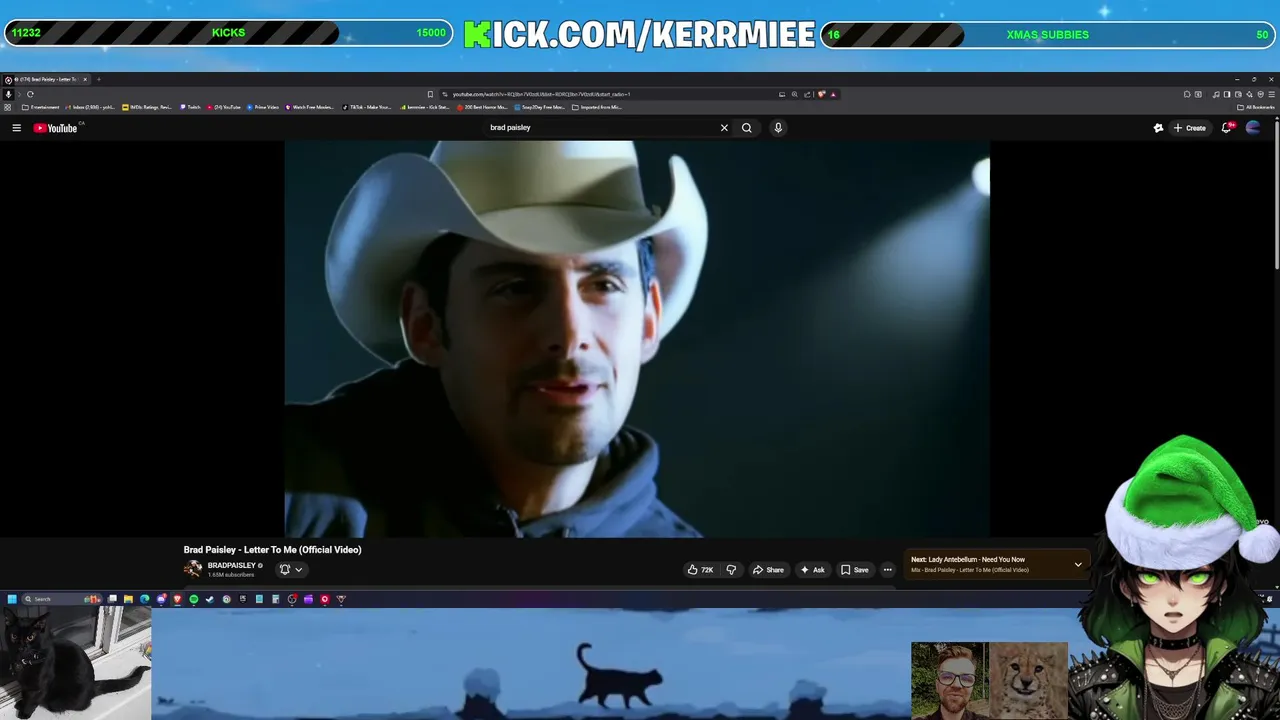Open Brave browser taskbar icon
The height and width of the screenshot is (720, 1280).
pyautogui.click(x=177, y=599)
